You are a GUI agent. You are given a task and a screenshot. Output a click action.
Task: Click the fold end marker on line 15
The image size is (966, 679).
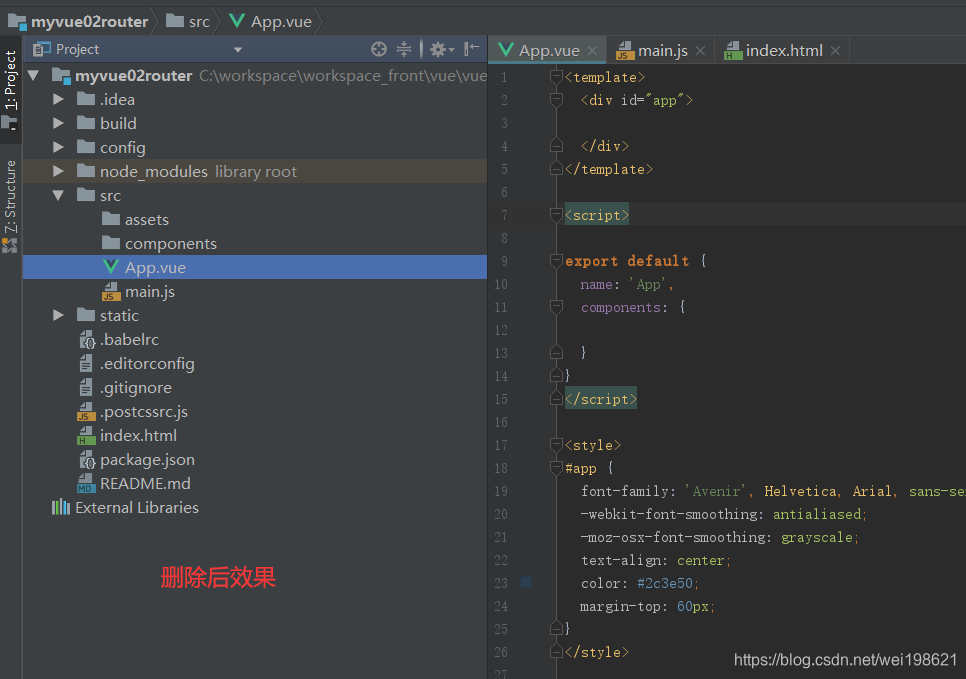click(x=556, y=399)
